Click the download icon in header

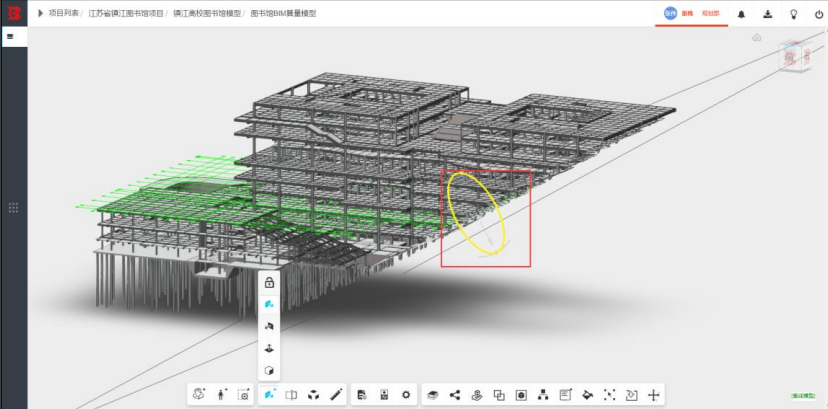768,14
